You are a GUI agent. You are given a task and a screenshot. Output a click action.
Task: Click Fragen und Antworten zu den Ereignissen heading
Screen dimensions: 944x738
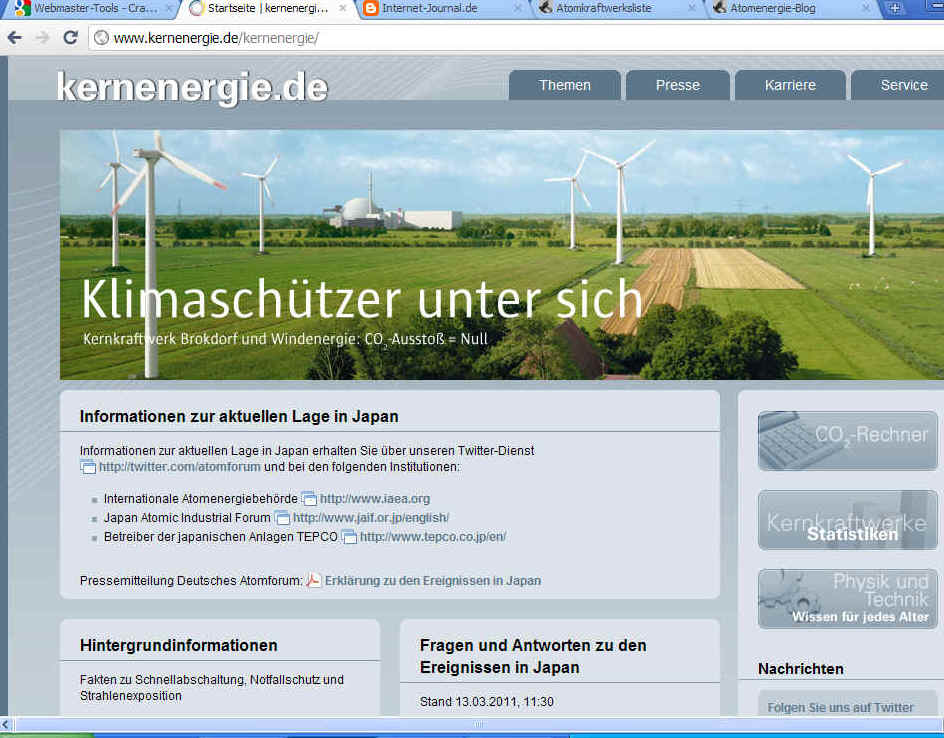coord(533,656)
